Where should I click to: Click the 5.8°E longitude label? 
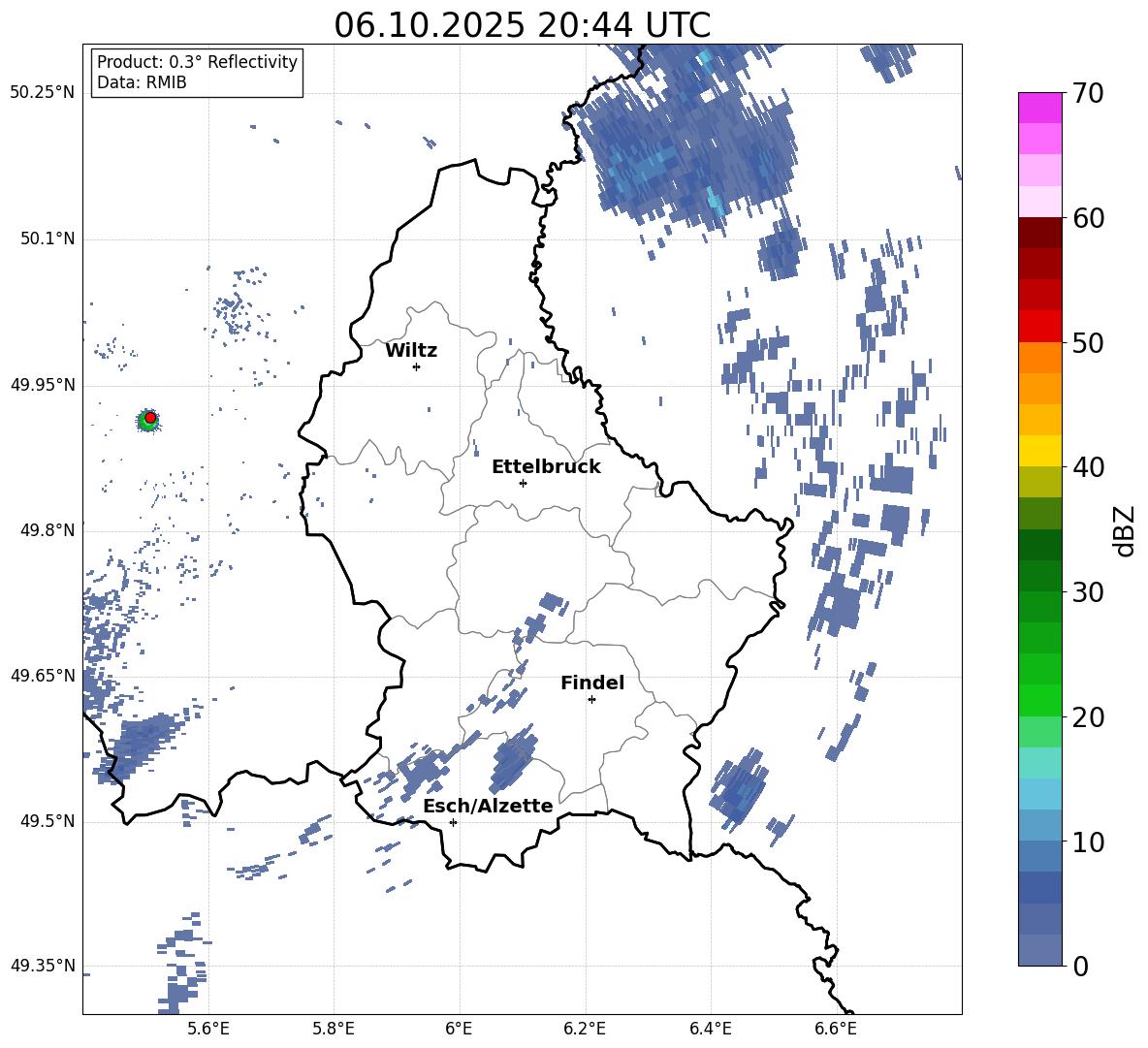coord(335,1029)
